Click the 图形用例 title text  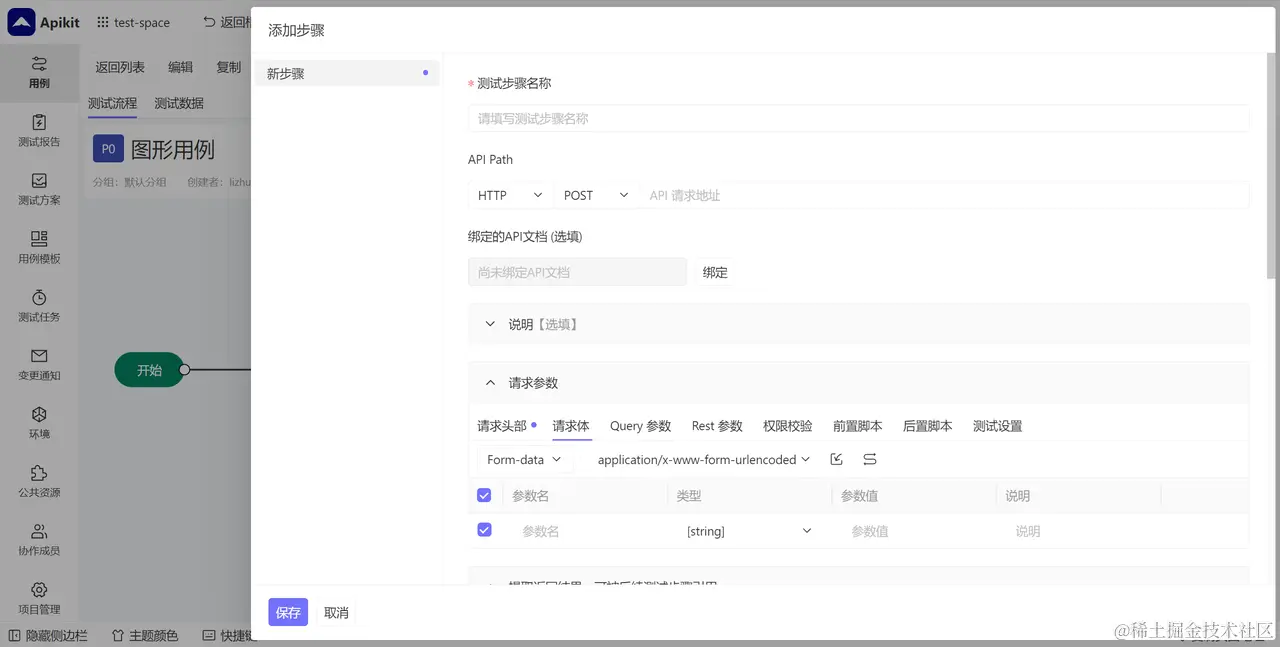click(173, 149)
